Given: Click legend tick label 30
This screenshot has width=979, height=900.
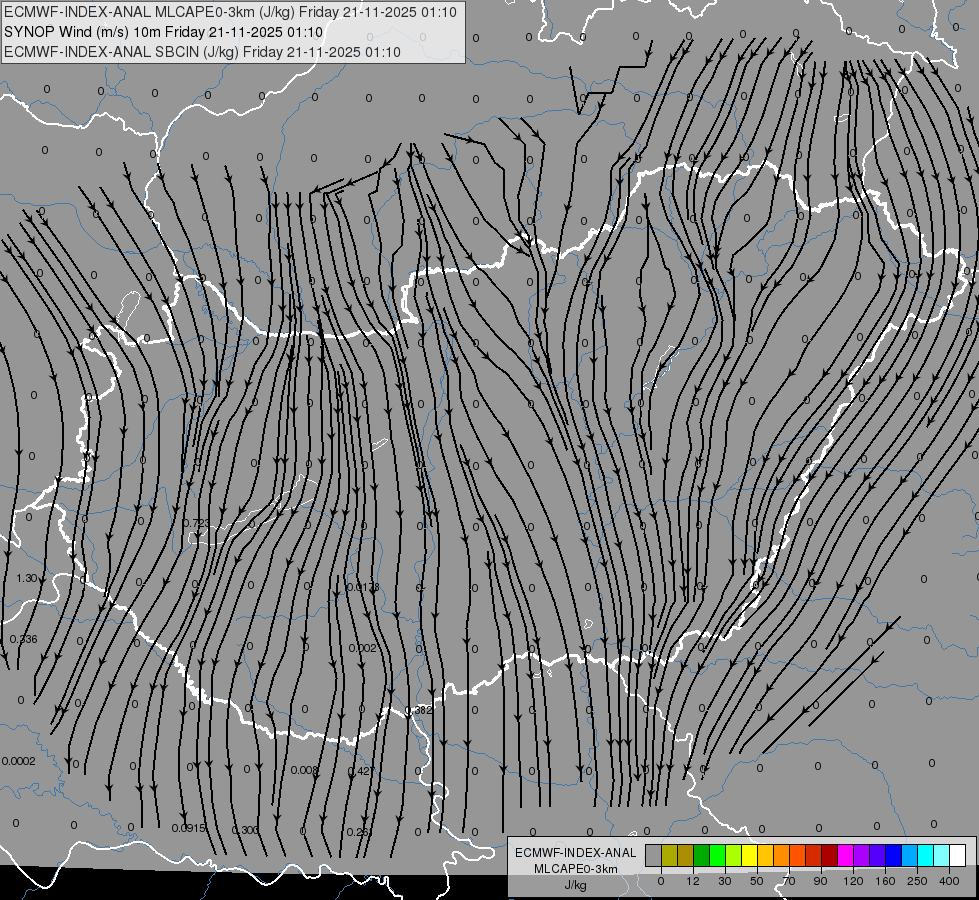Looking at the screenshot, I should point(725,881).
